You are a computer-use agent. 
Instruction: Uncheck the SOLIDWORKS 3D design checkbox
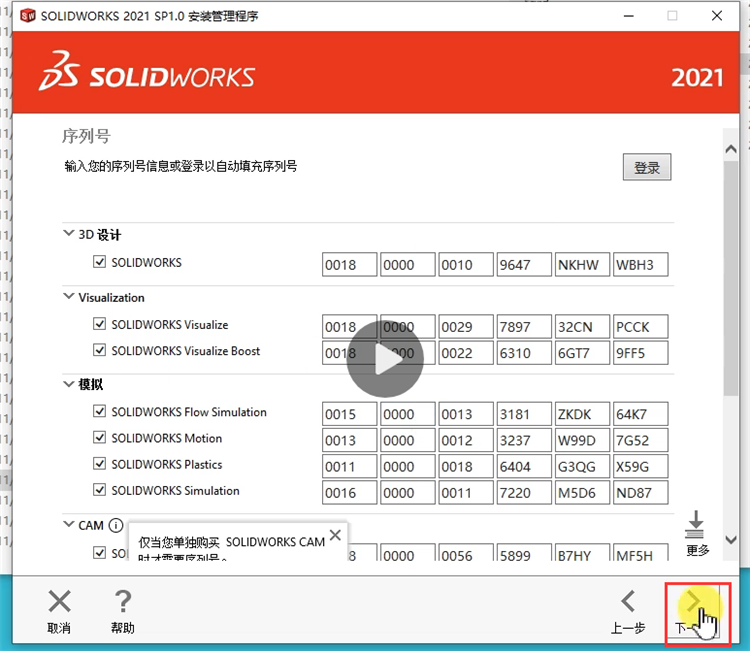click(99, 262)
